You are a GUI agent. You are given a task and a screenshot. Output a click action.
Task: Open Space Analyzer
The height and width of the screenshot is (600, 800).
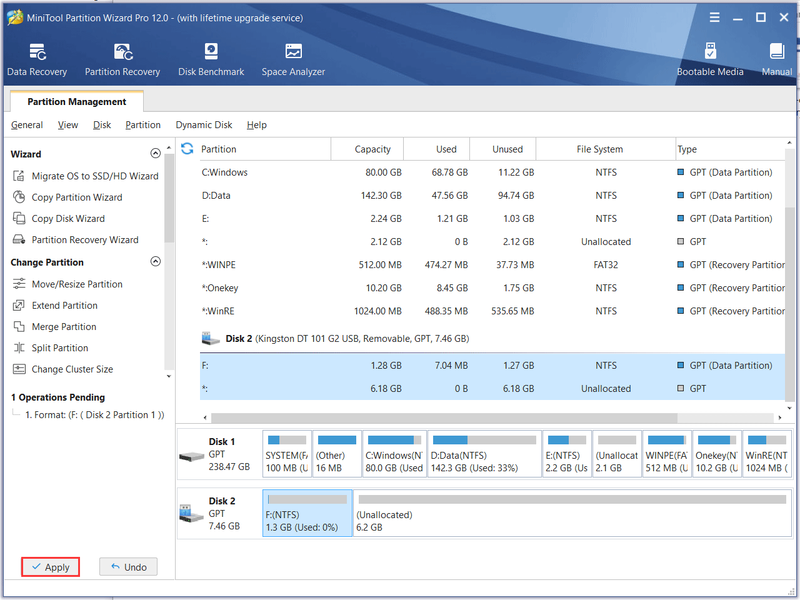293,60
